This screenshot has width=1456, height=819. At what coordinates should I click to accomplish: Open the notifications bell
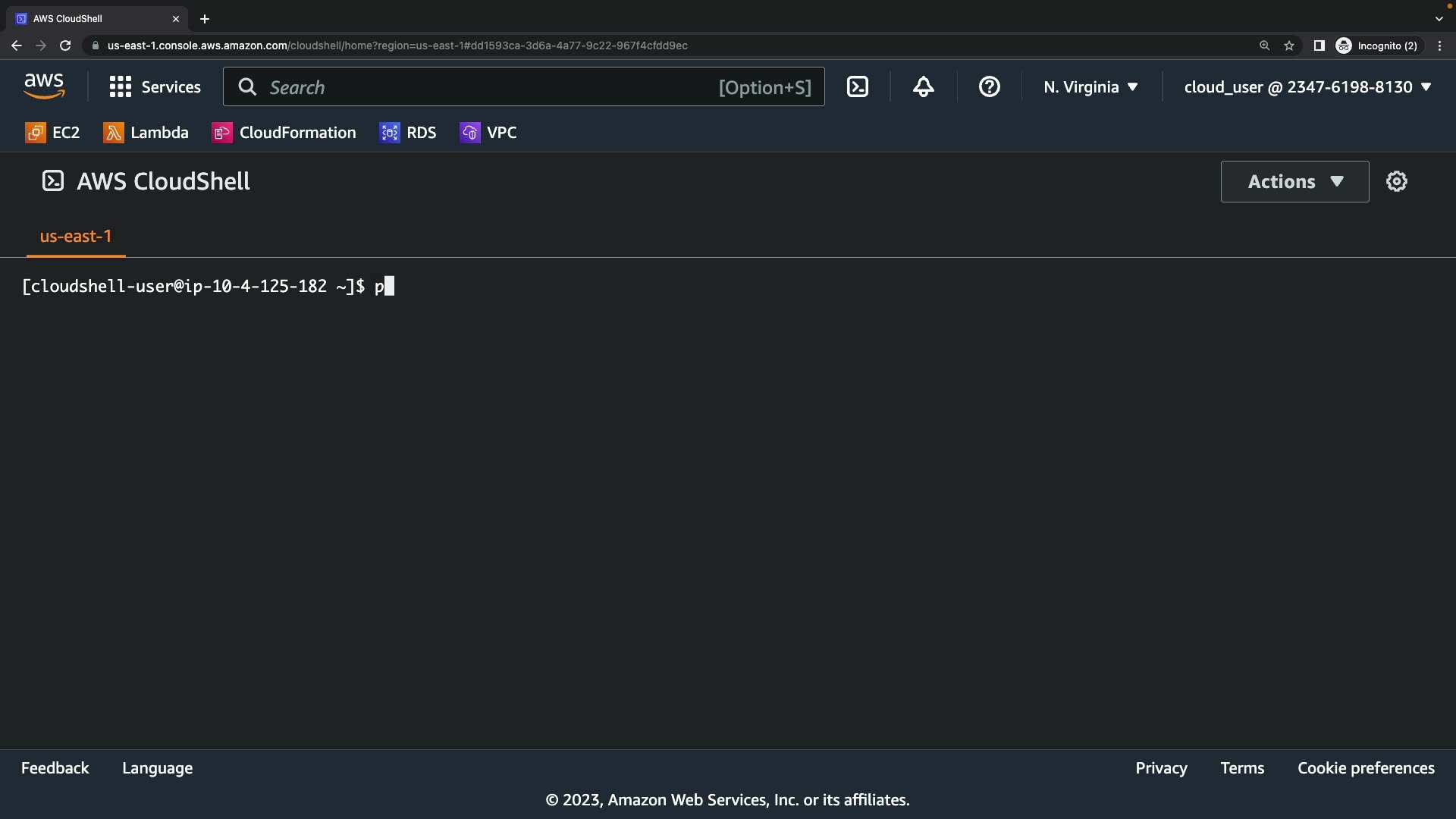pyautogui.click(x=923, y=87)
